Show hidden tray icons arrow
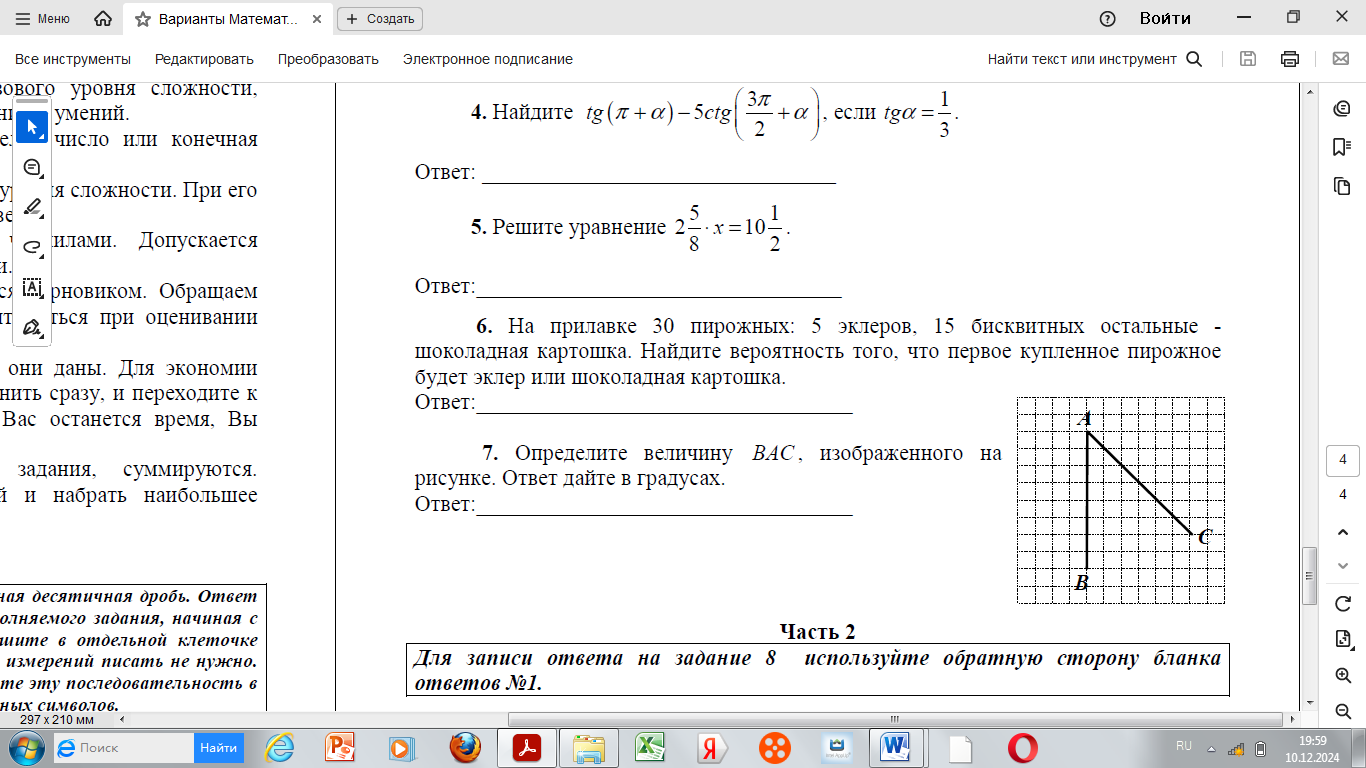The height and width of the screenshot is (768, 1366). 1212,748
